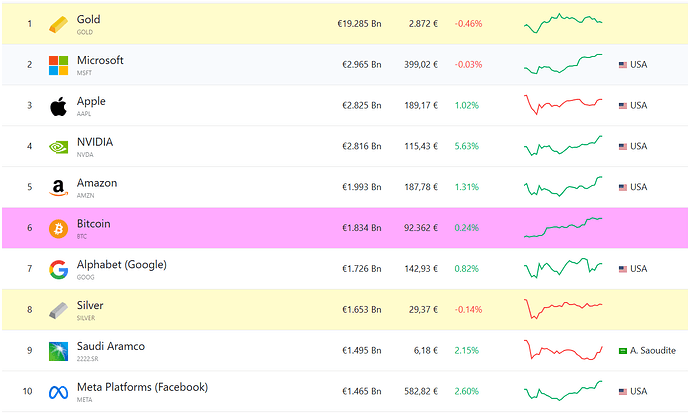Open the Amazon company link
This screenshot has width=690, height=414.
(97, 183)
